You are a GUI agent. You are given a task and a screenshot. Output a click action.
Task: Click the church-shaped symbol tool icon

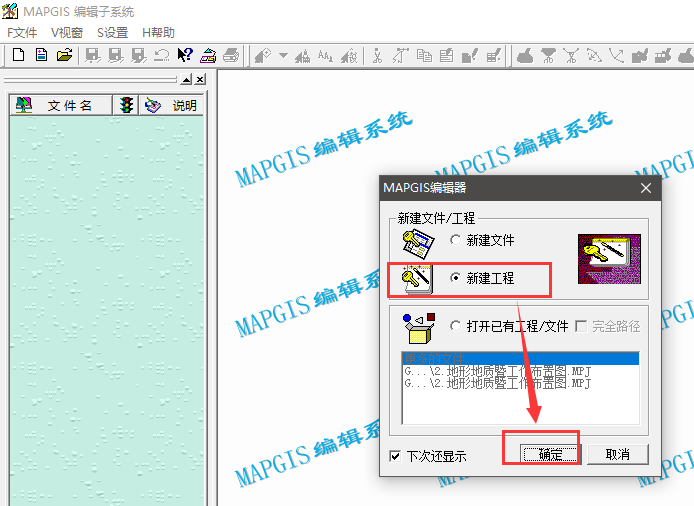tap(303, 56)
